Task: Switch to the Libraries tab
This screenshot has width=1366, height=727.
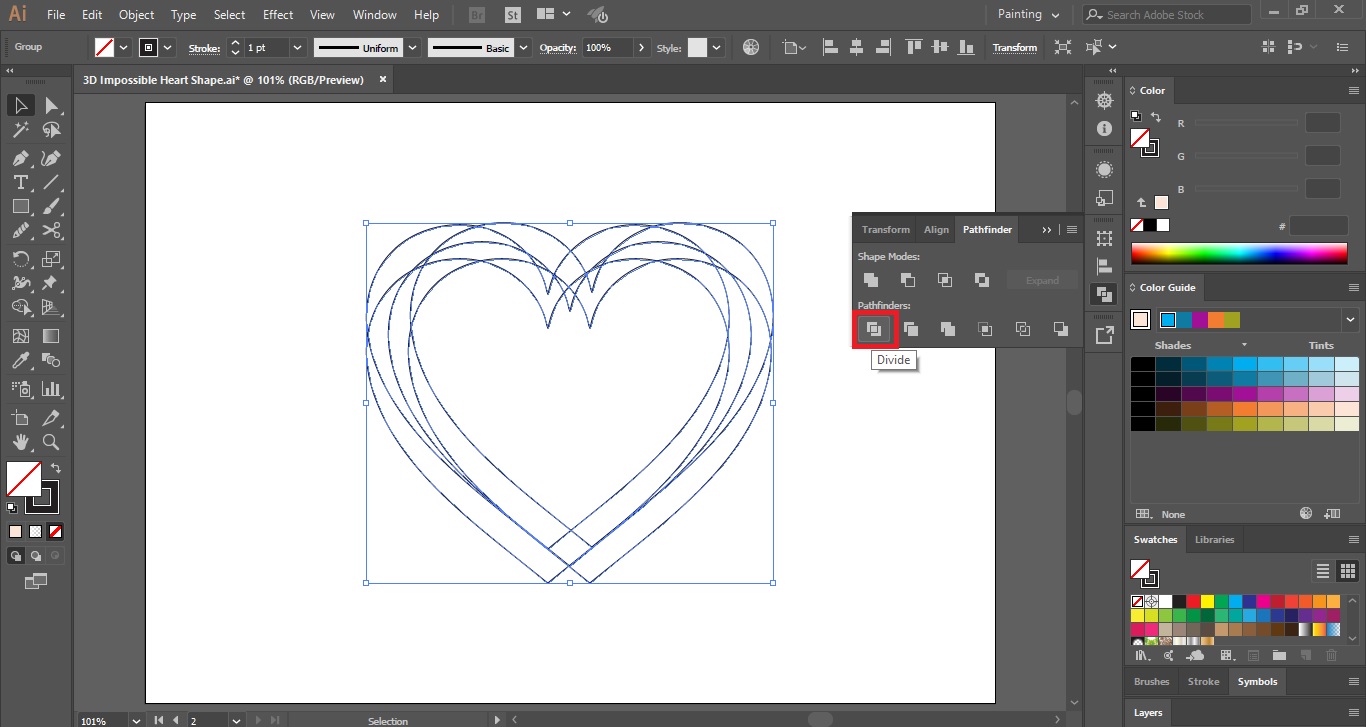Action: tap(1214, 539)
